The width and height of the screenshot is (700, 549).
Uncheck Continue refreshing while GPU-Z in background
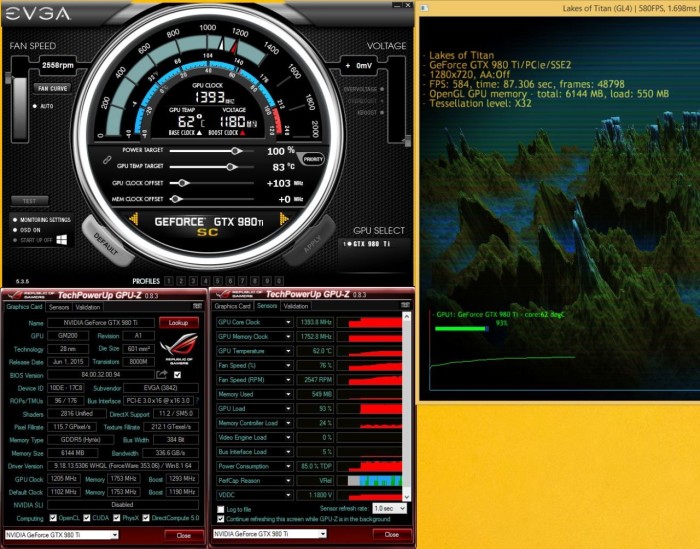(x=221, y=519)
